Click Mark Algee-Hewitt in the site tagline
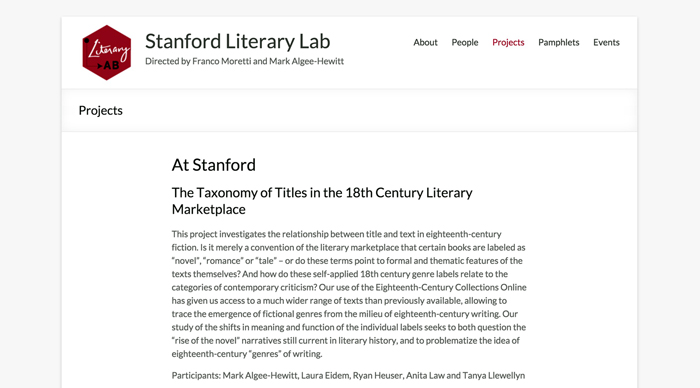700x388 pixels. [306, 61]
